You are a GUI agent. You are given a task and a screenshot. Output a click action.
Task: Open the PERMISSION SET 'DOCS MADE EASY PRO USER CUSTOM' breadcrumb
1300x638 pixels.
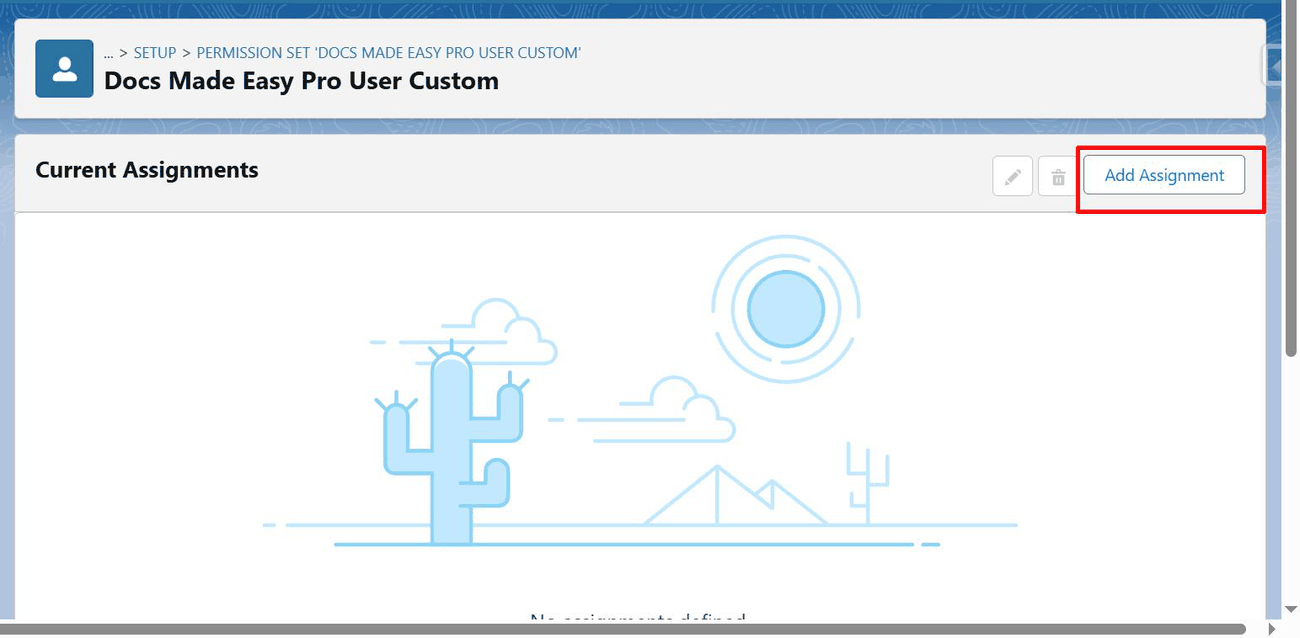[388, 53]
